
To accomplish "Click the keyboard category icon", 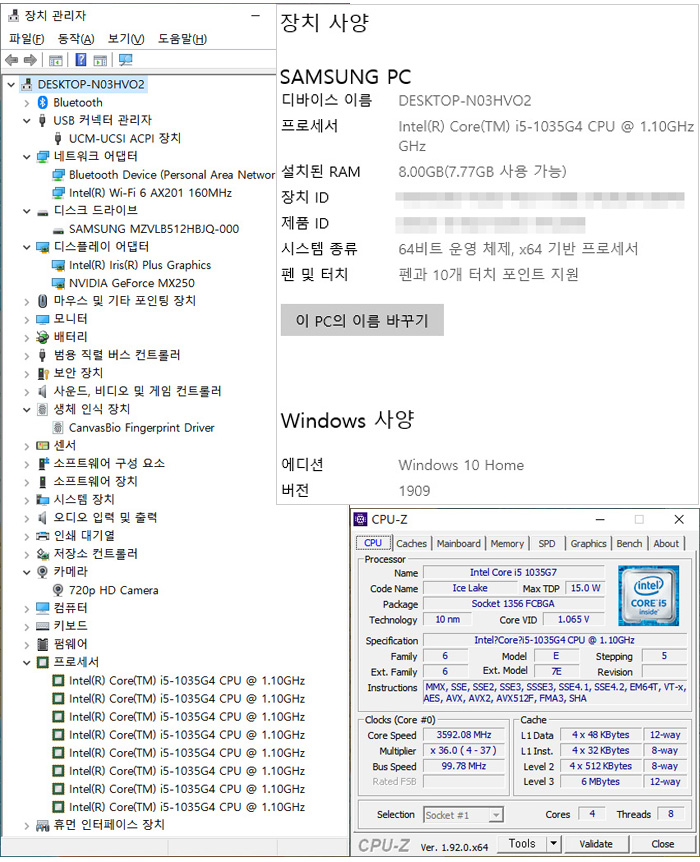I will coord(42,626).
